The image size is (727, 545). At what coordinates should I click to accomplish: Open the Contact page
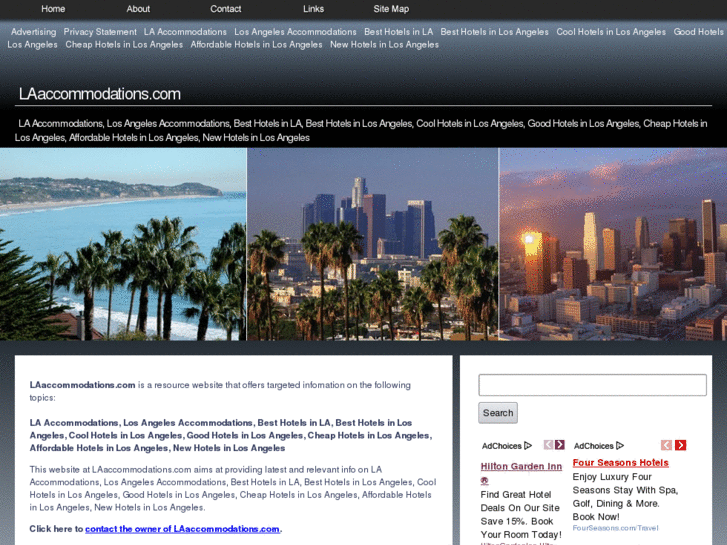pyautogui.click(x=225, y=9)
